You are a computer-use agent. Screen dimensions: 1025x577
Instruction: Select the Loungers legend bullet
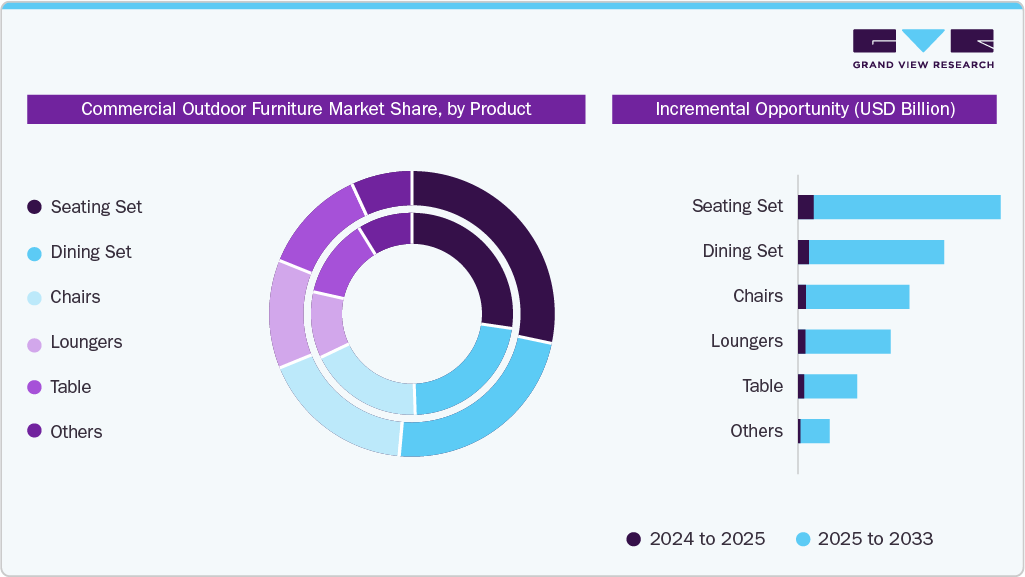[x=33, y=342]
